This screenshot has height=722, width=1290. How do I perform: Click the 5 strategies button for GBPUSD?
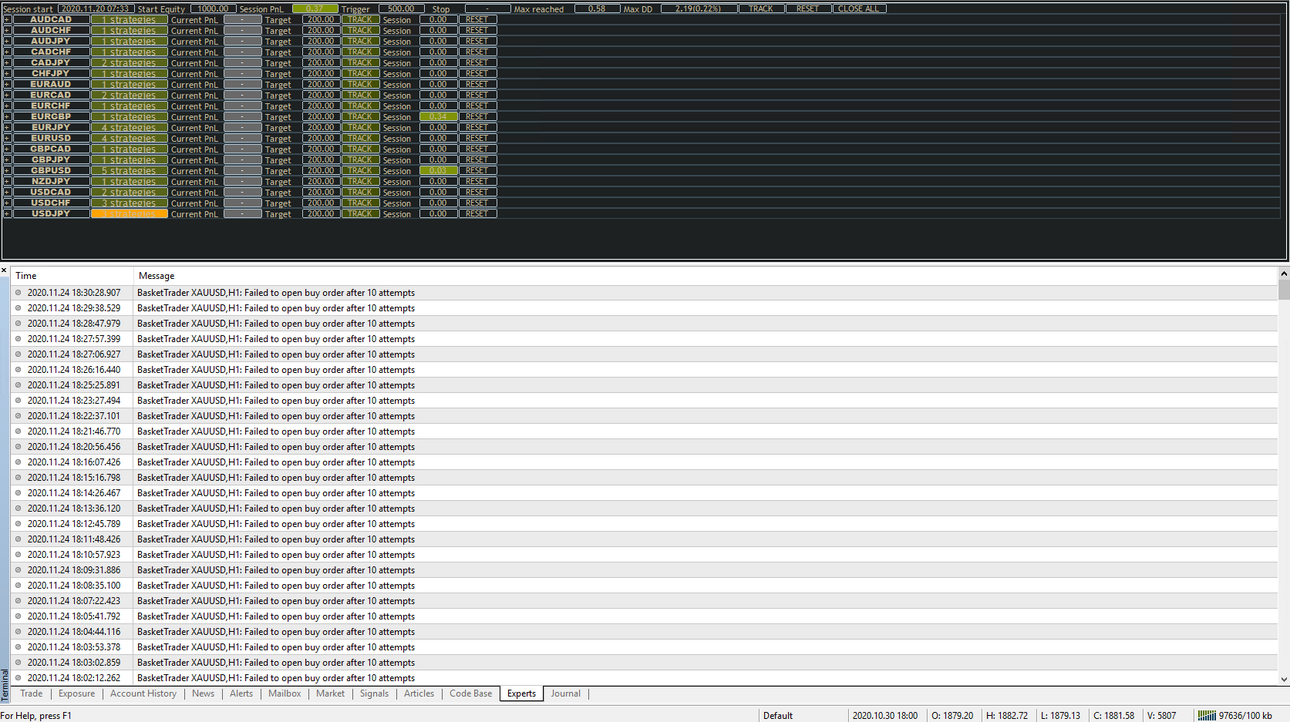click(129, 171)
